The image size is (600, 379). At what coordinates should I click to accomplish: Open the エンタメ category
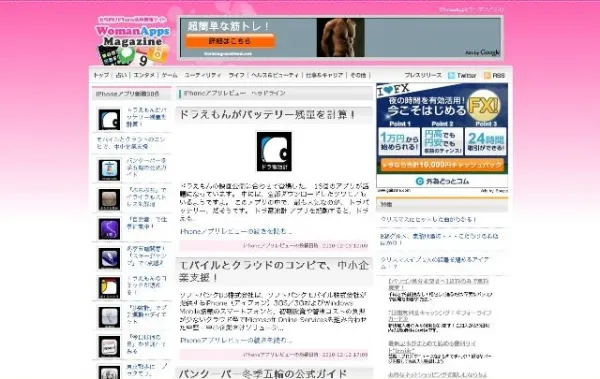point(144,75)
